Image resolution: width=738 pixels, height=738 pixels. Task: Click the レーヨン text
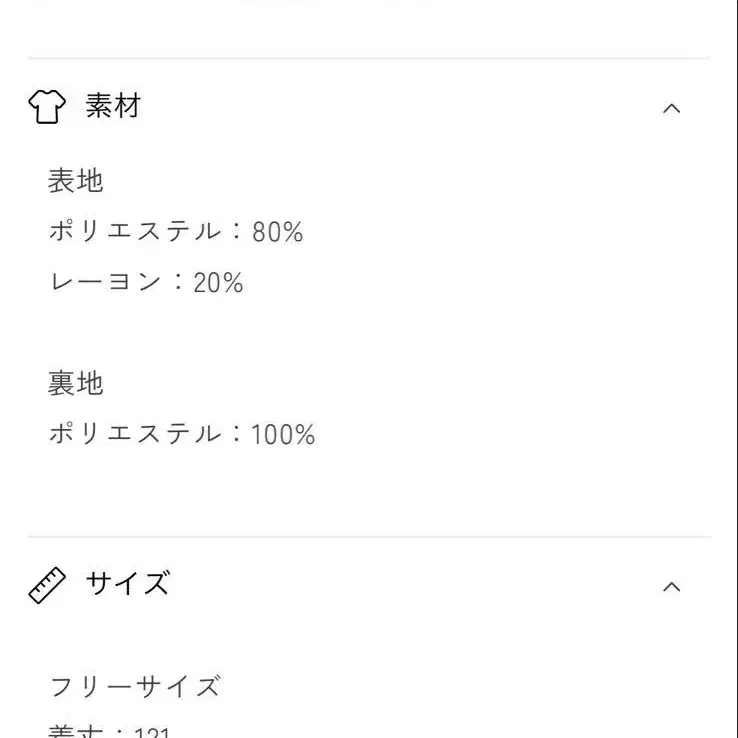[105, 283]
